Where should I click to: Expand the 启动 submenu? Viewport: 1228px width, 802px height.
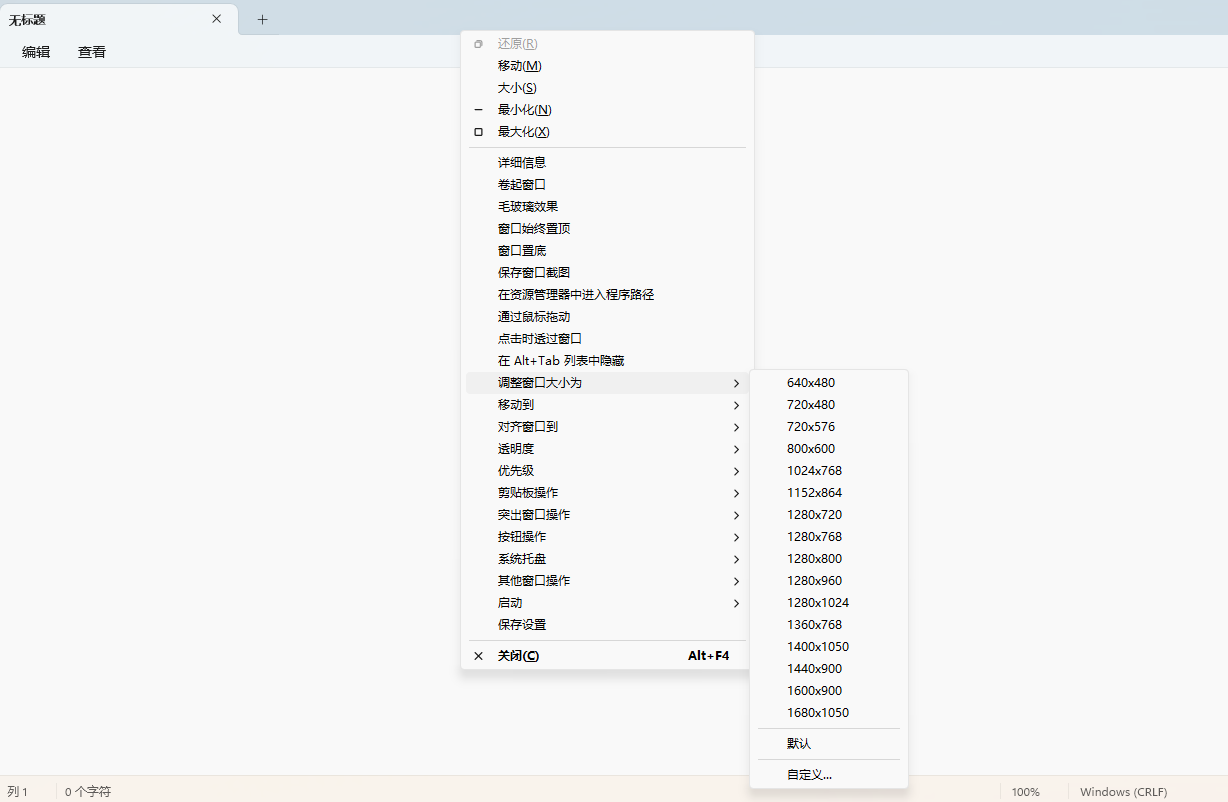607,602
